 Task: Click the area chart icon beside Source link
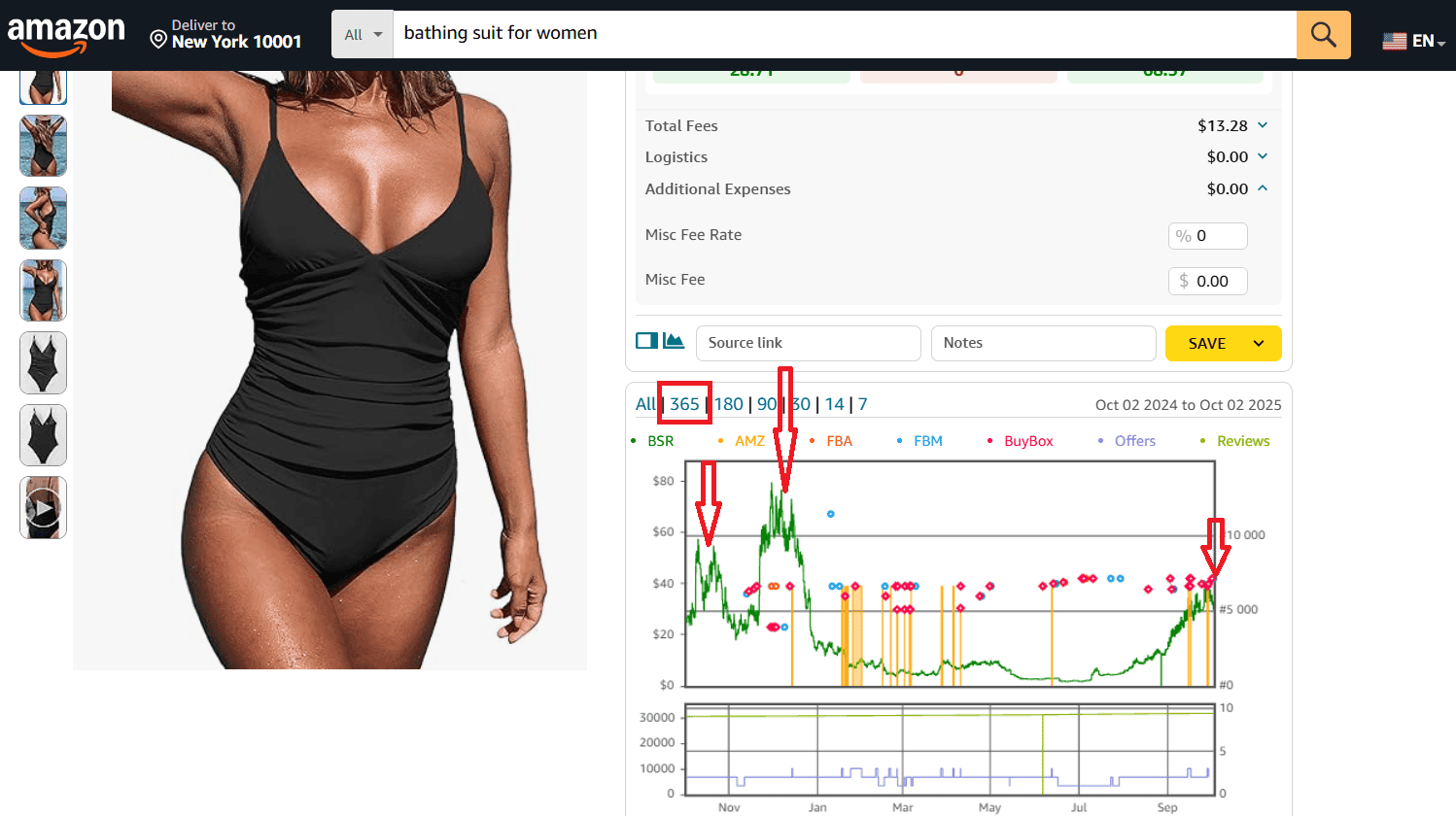tap(674, 341)
